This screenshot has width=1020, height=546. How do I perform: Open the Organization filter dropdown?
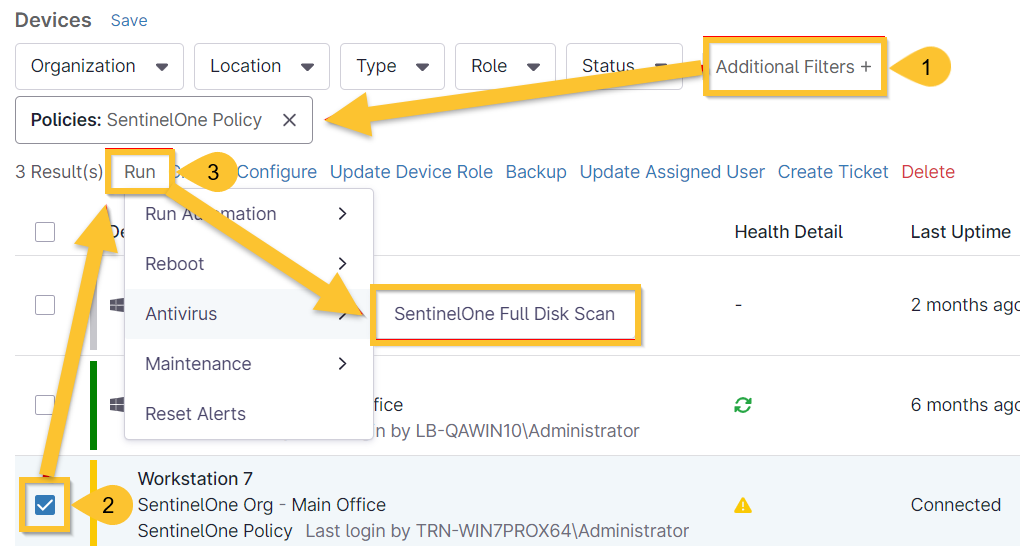tap(99, 66)
